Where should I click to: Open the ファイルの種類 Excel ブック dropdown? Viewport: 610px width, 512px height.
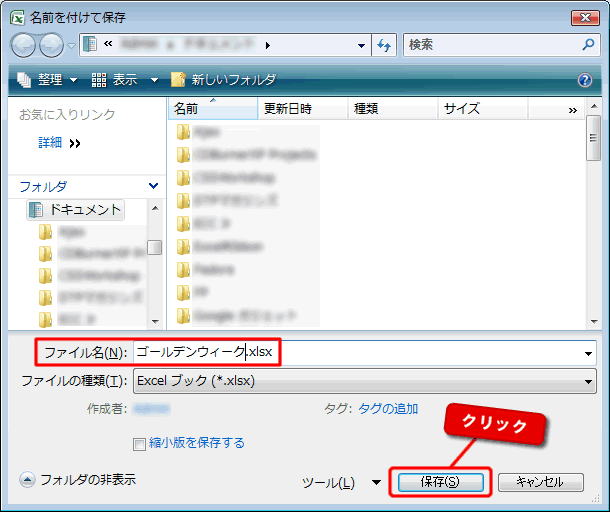[x=365, y=381]
